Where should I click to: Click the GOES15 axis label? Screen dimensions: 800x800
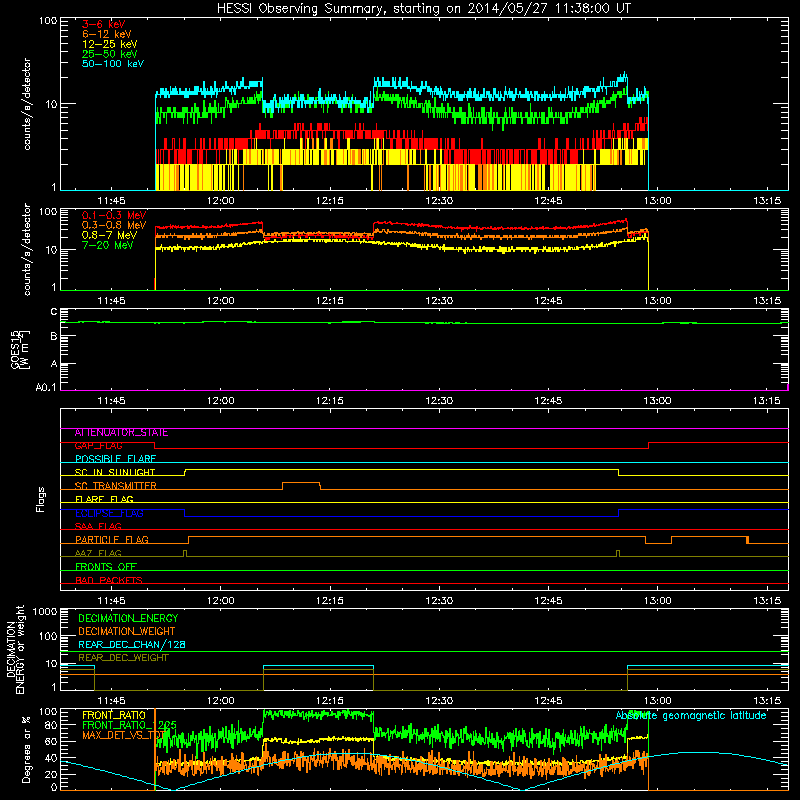[x=16, y=349]
